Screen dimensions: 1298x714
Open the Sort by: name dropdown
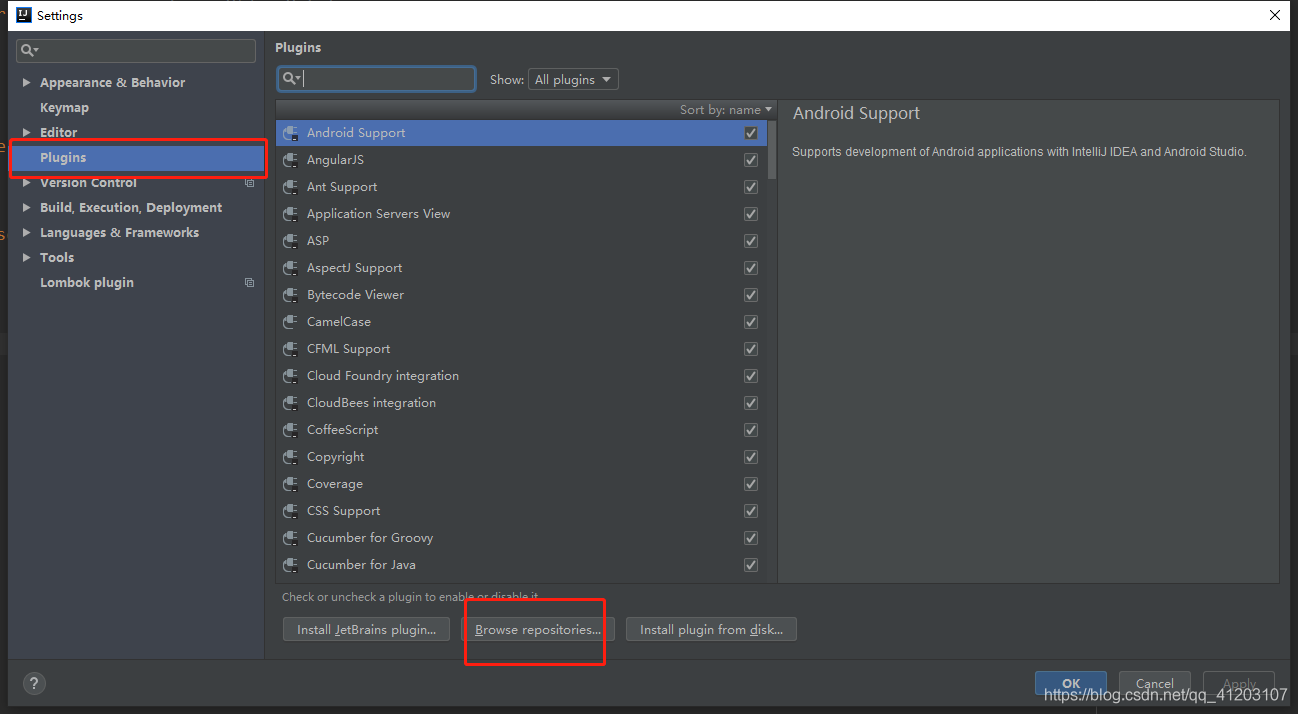726,110
